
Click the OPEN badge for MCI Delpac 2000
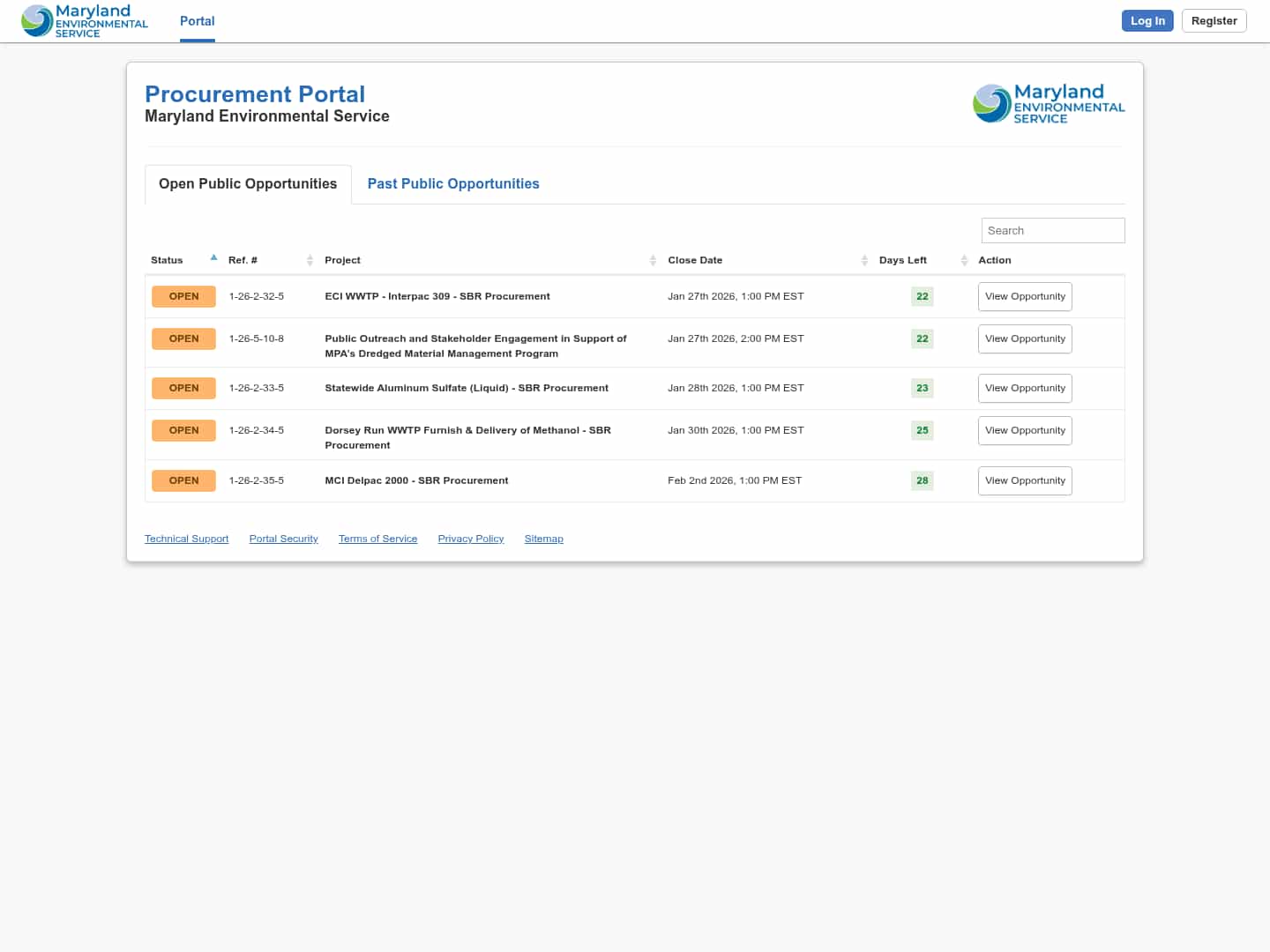coord(183,480)
